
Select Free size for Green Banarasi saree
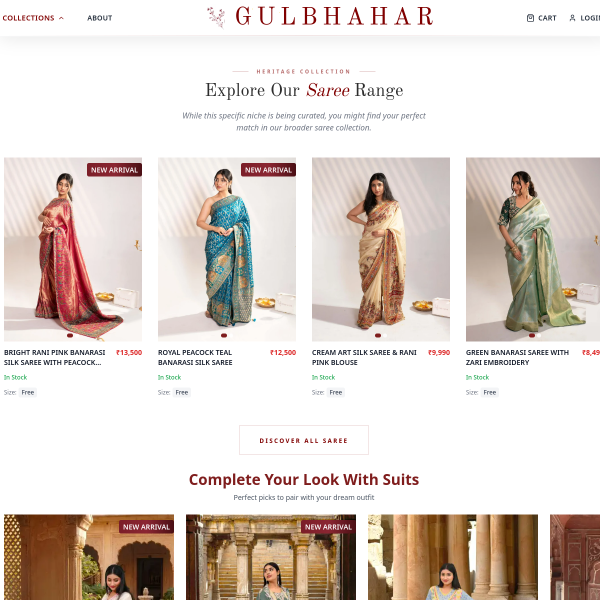point(489,392)
